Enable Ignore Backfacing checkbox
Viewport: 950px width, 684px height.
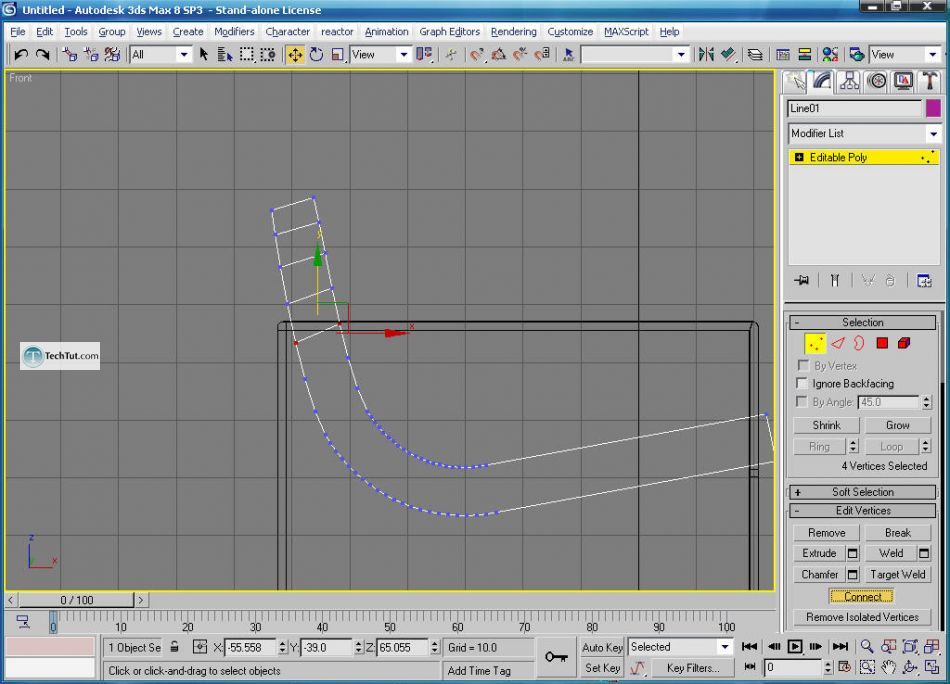click(x=802, y=384)
